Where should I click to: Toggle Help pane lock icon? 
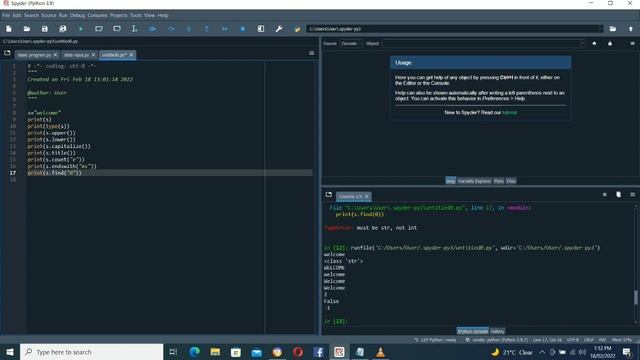click(610, 43)
